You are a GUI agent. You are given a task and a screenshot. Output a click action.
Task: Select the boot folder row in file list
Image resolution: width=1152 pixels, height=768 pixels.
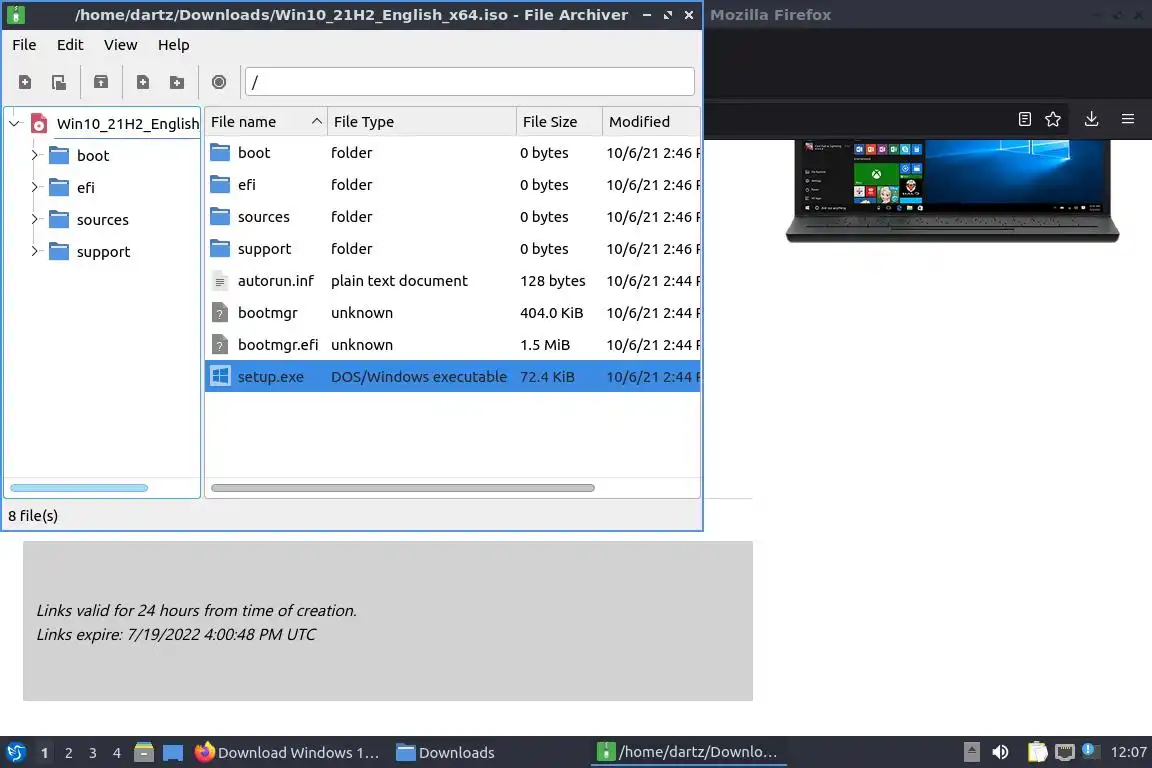click(453, 153)
